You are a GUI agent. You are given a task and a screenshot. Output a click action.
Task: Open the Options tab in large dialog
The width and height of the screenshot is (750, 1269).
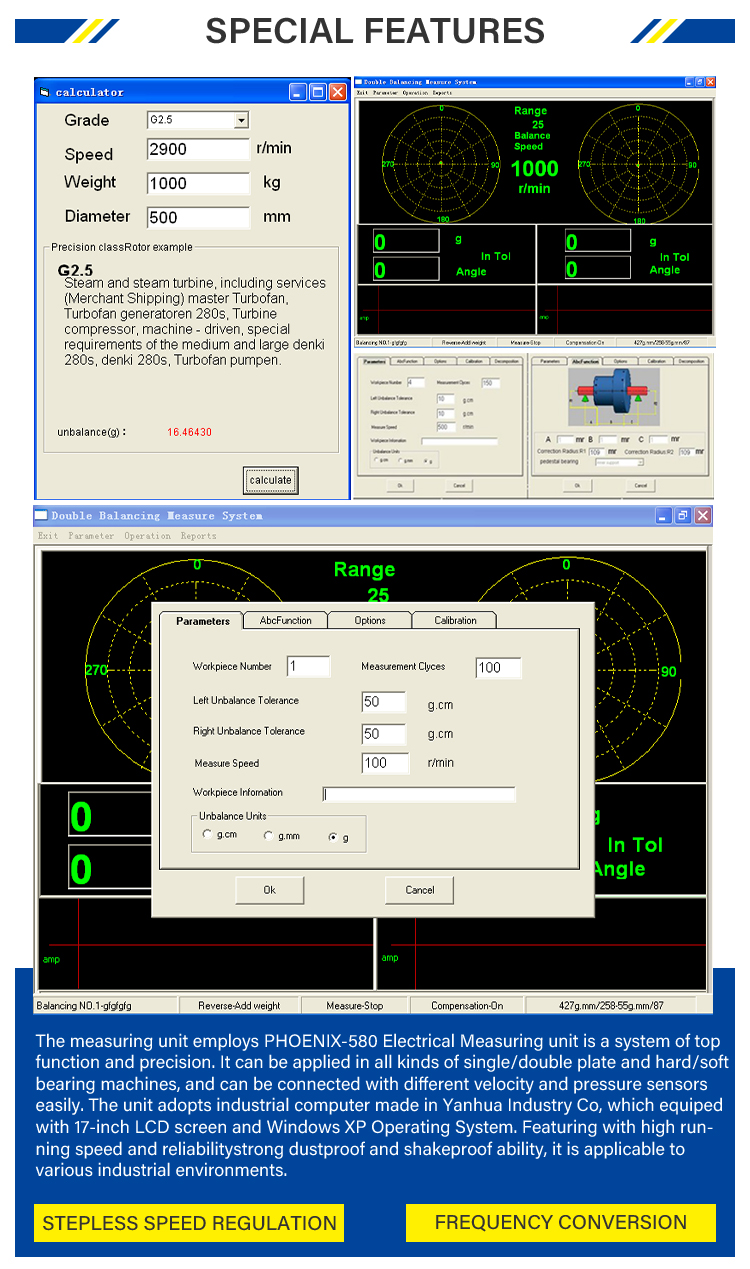(x=370, y=620)
